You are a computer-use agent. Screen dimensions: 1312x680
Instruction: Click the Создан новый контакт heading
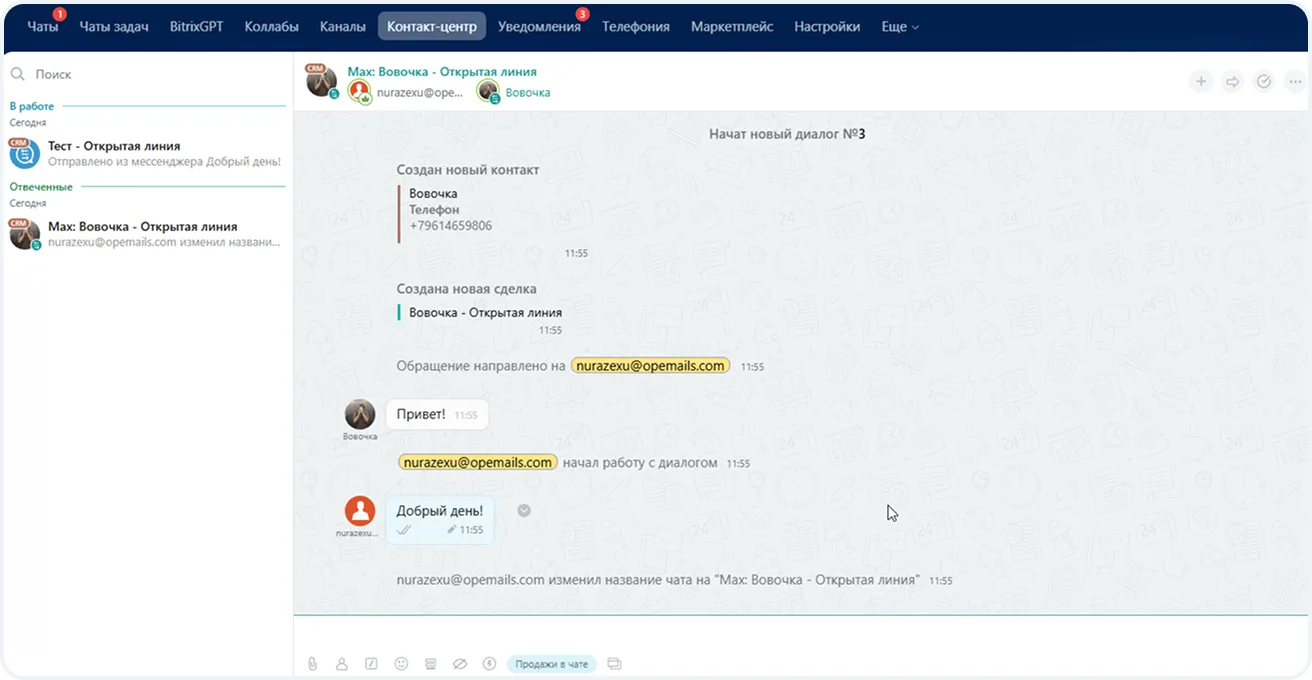(468, 170)
